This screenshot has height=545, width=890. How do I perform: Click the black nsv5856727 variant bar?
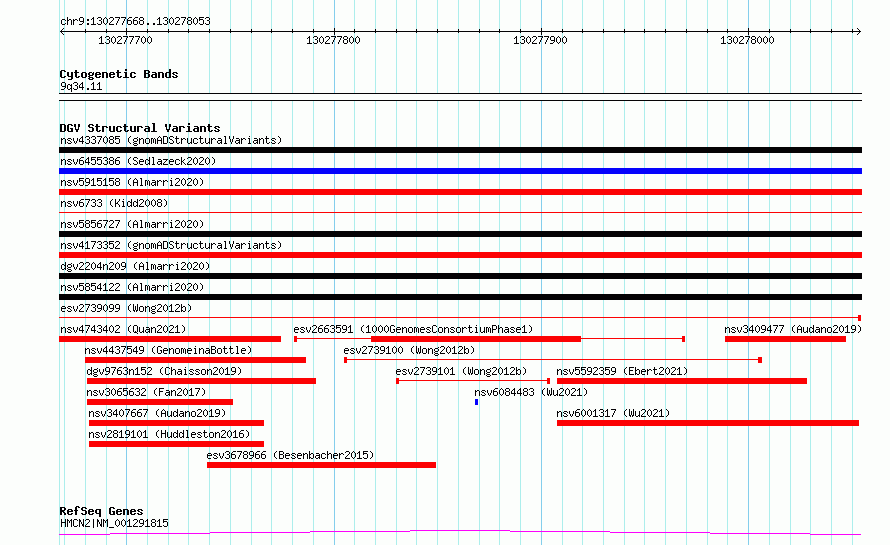pyautogui.click(x=460, y=234)
